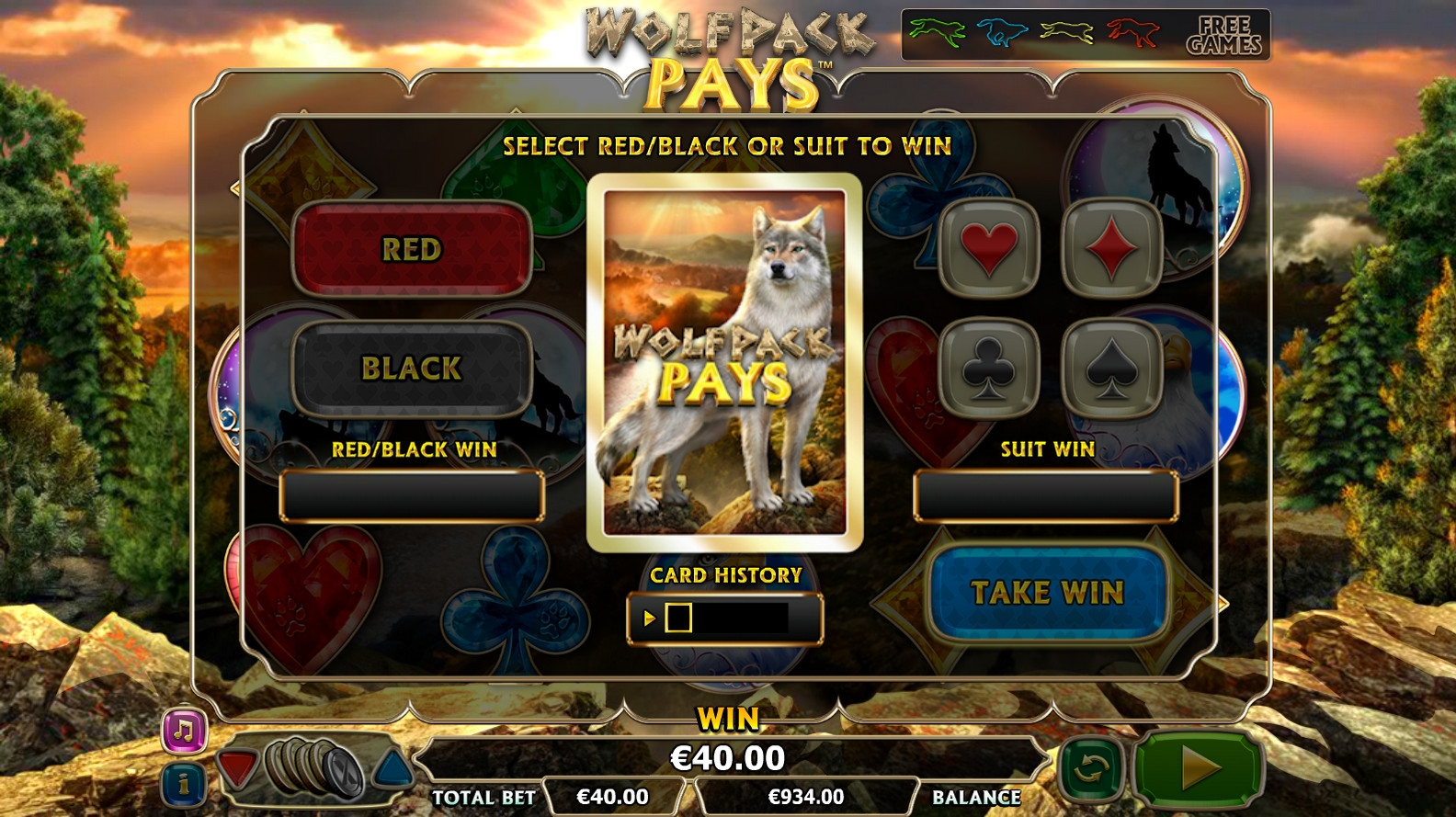Toggle the music sound icon
Image resolution: width=1456 pixels, height=817 pixels.
coord(184,732)
